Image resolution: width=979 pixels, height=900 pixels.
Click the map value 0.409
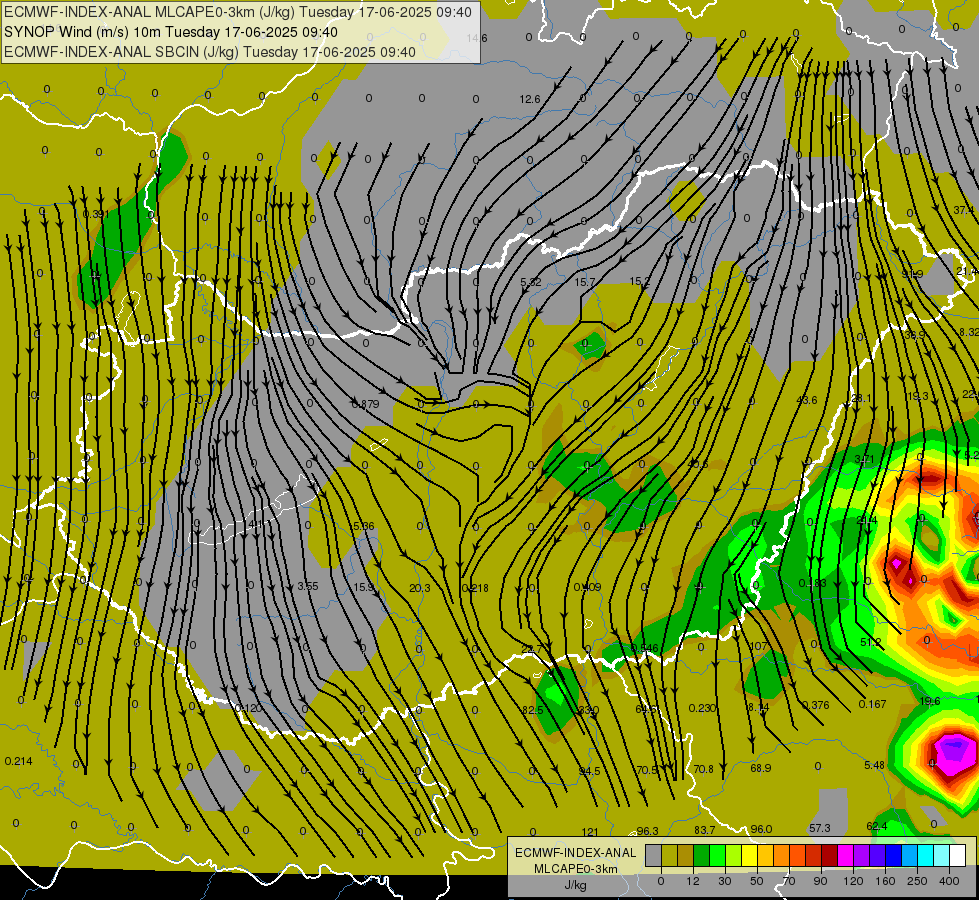(588, 587)
